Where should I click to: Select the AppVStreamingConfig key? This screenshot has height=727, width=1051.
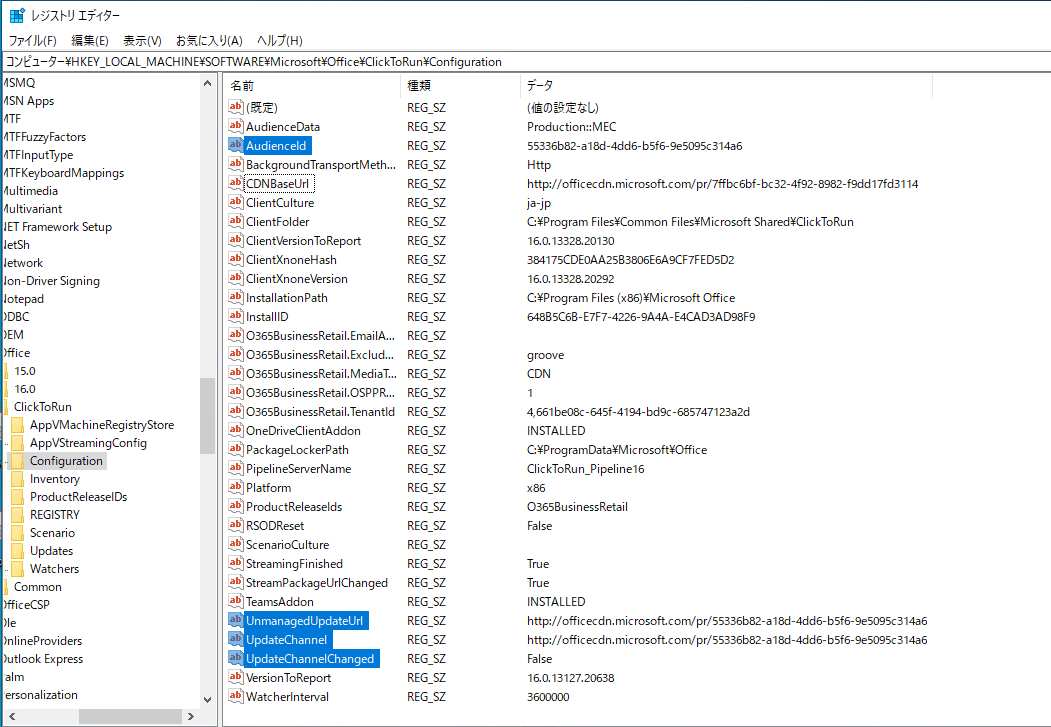(88, 443)
